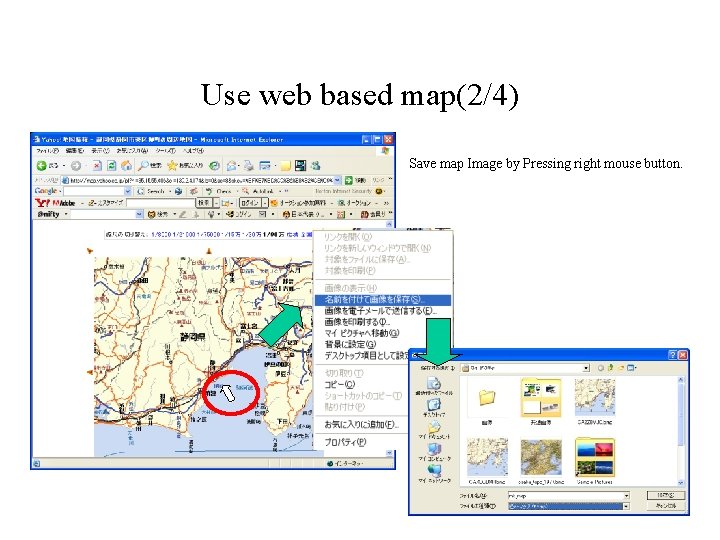Choose 画像を電子メールで送信する in context menu
The height and width of the screenshot is (540, 720).
click(x=382, y=311)
